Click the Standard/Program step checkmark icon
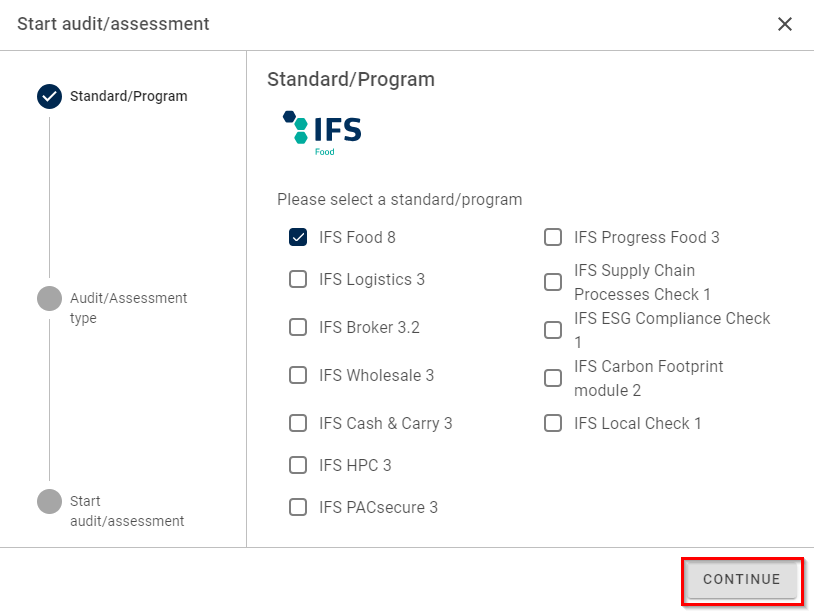The image size is (814, 611). coord(49,96)
